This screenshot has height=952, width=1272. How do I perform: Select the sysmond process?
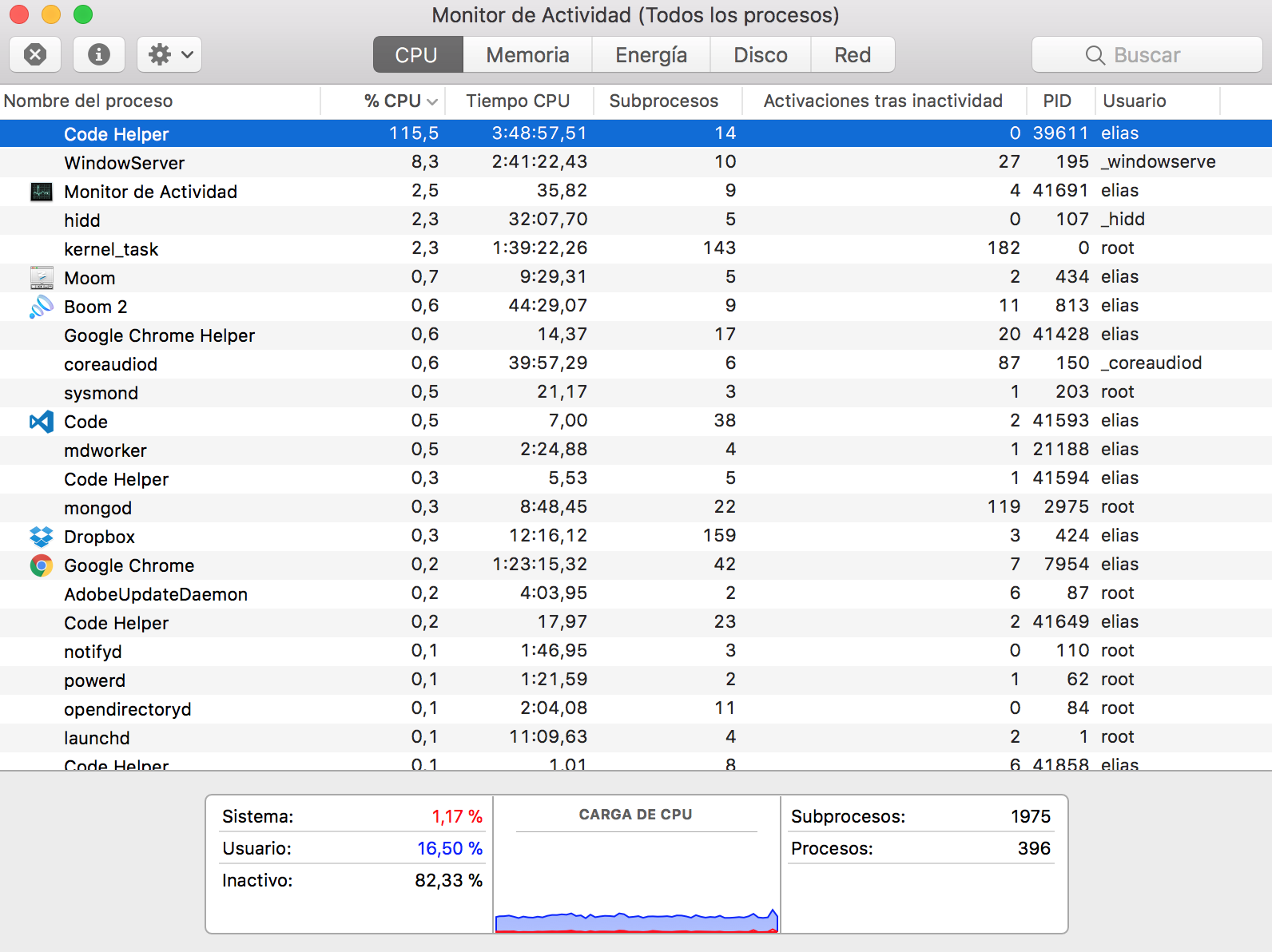(636, 392)
